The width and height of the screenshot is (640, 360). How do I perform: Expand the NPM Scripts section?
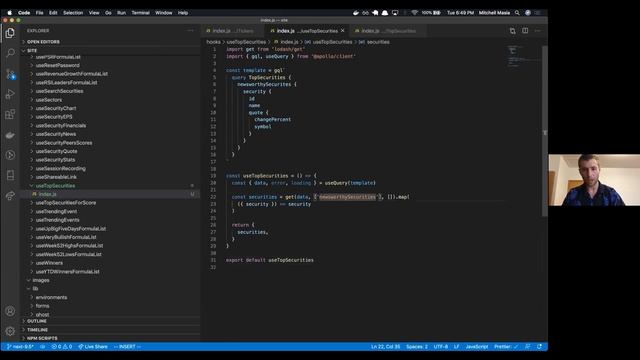click(x=42, y=338)
